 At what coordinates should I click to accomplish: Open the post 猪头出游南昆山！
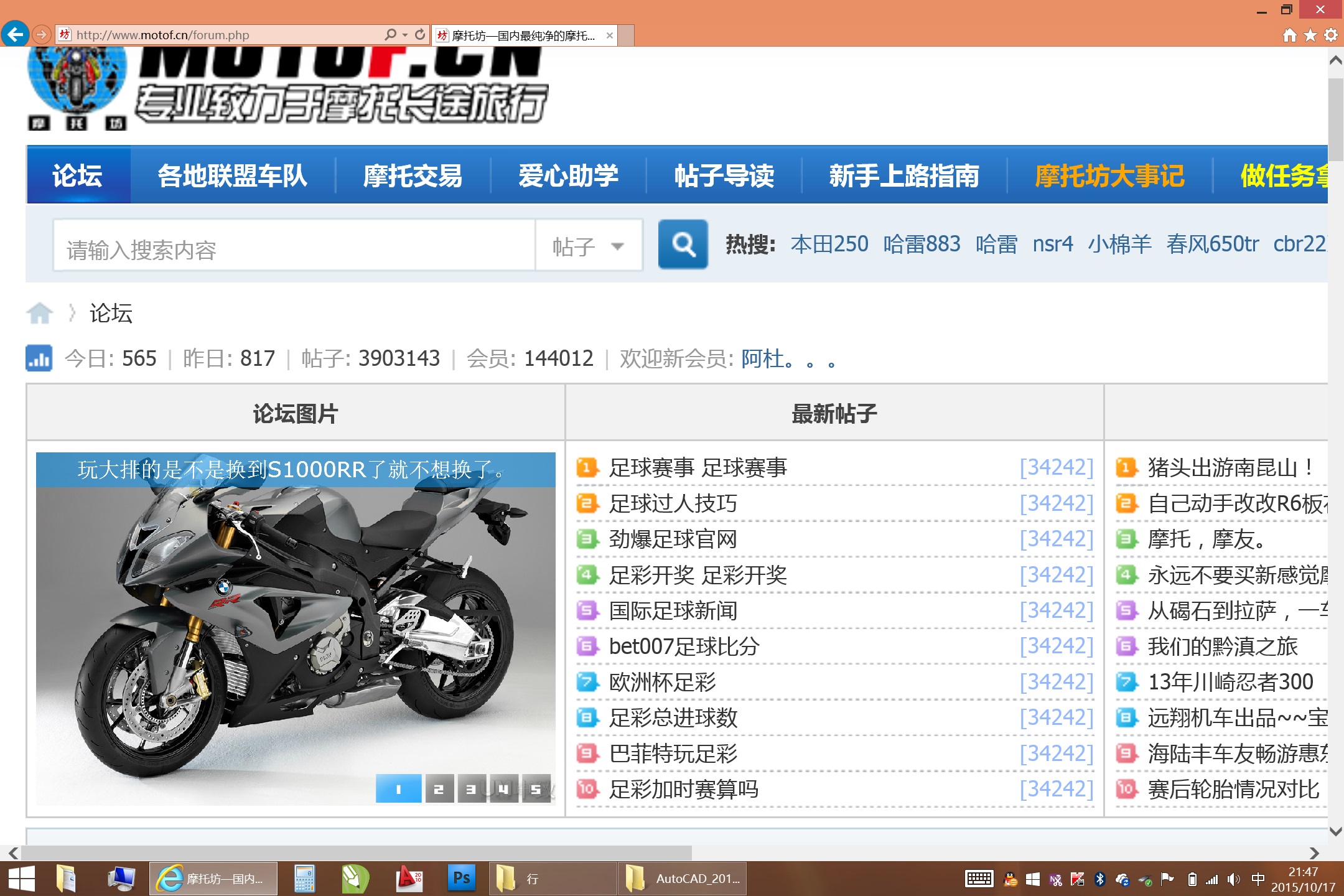[1231, 467]
